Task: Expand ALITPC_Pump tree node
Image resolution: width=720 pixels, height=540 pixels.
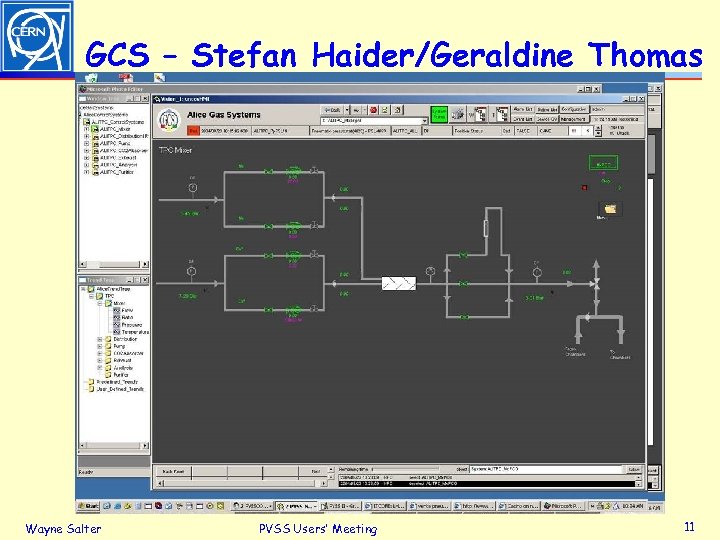Action: (x=86, y=144)
